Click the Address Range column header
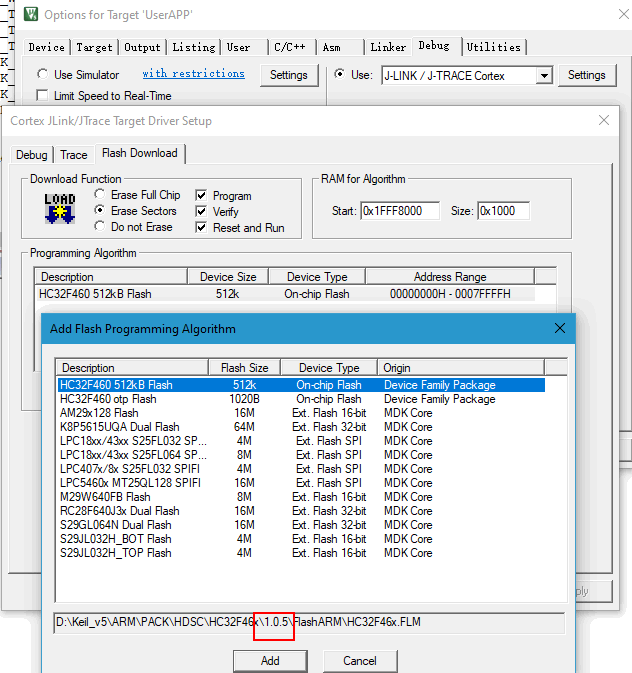Image resolution: width=632 pixels, height=673 pixels. point(450,277)
